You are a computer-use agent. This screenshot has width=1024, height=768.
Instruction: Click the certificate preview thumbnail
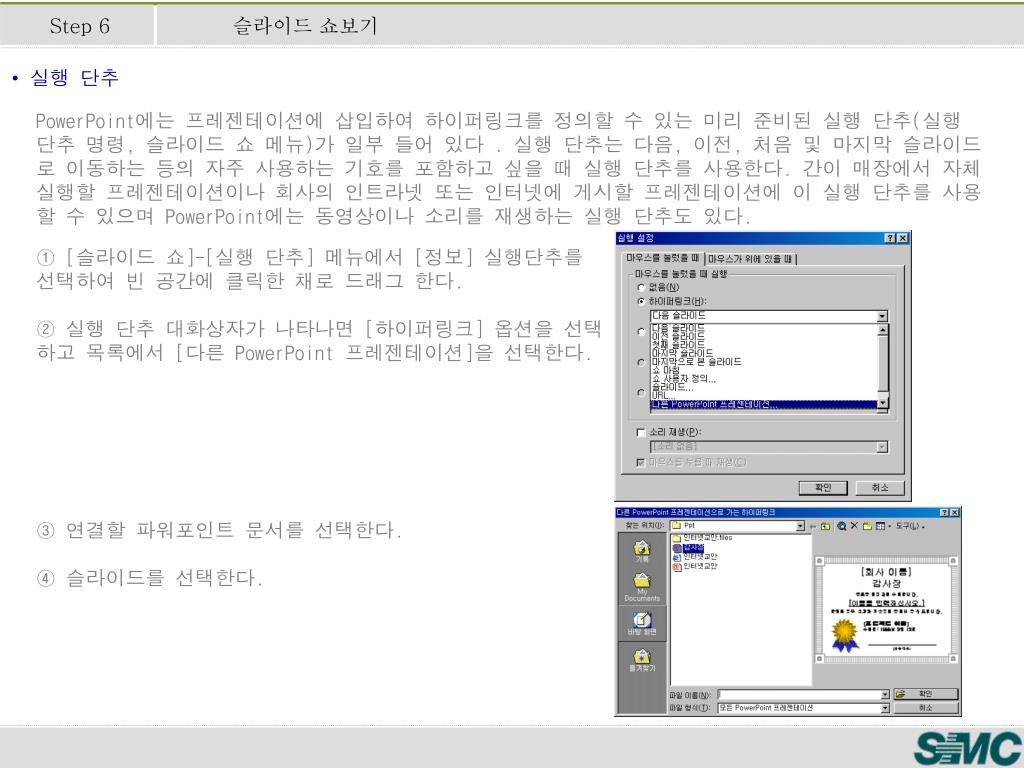886,610
